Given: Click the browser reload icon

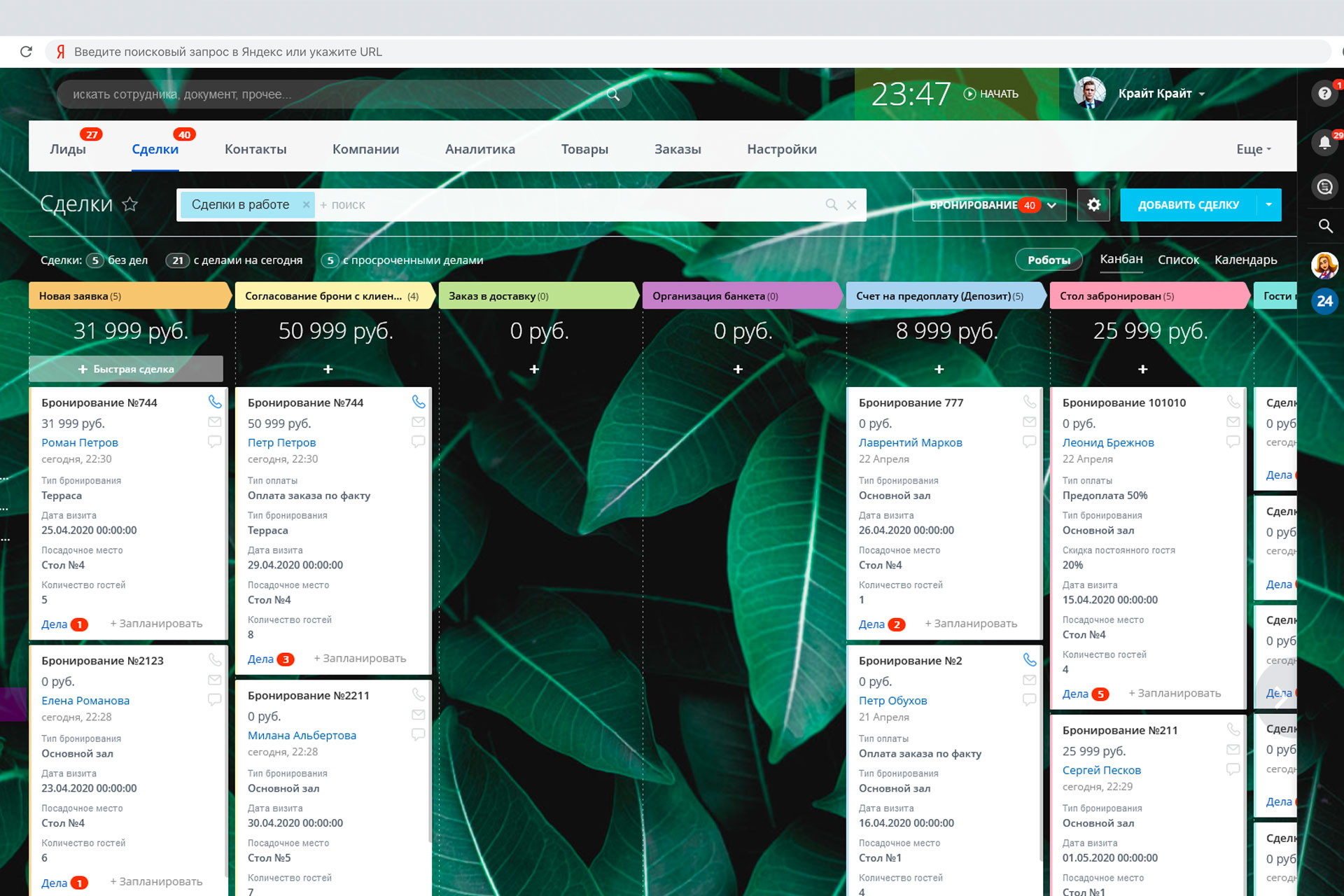Looking at the screenshot, I should [x=27, y=52].
